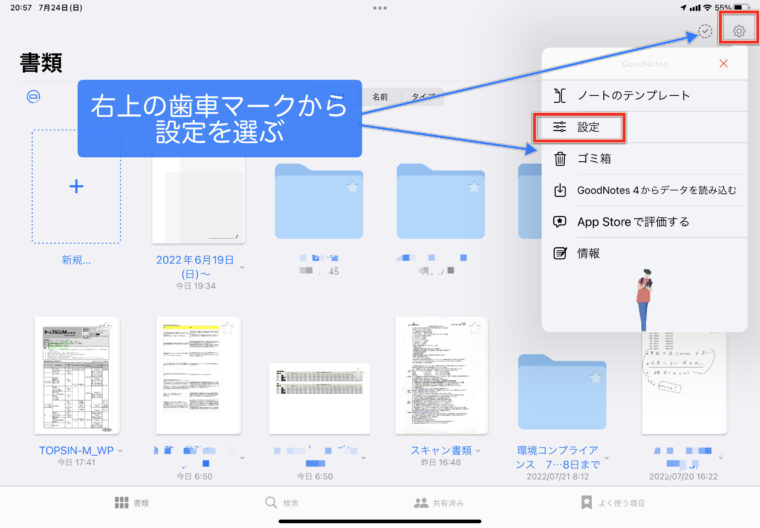Click the trash can icon
Image resolution: width=760 pixels, height=528 pixels.
pyautogui.click(x=560, y=159)
